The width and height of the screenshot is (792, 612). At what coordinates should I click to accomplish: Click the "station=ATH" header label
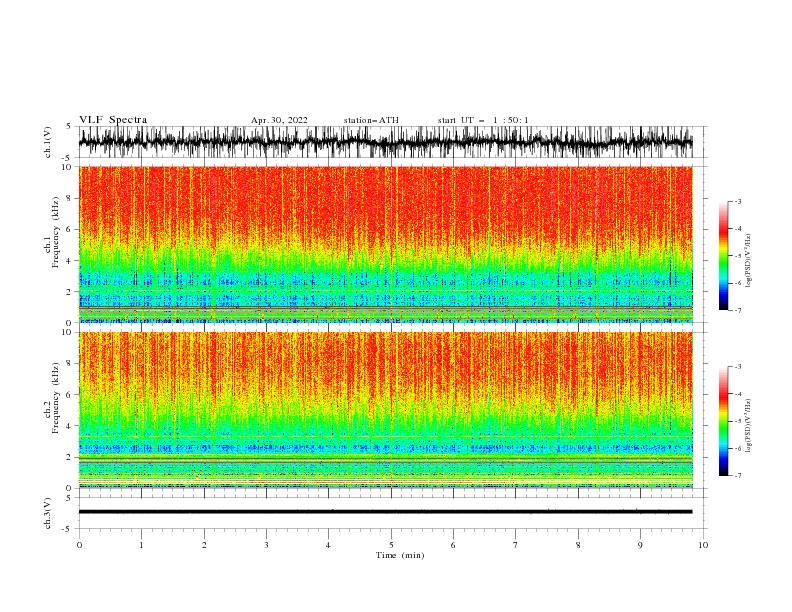click(371, 120)
